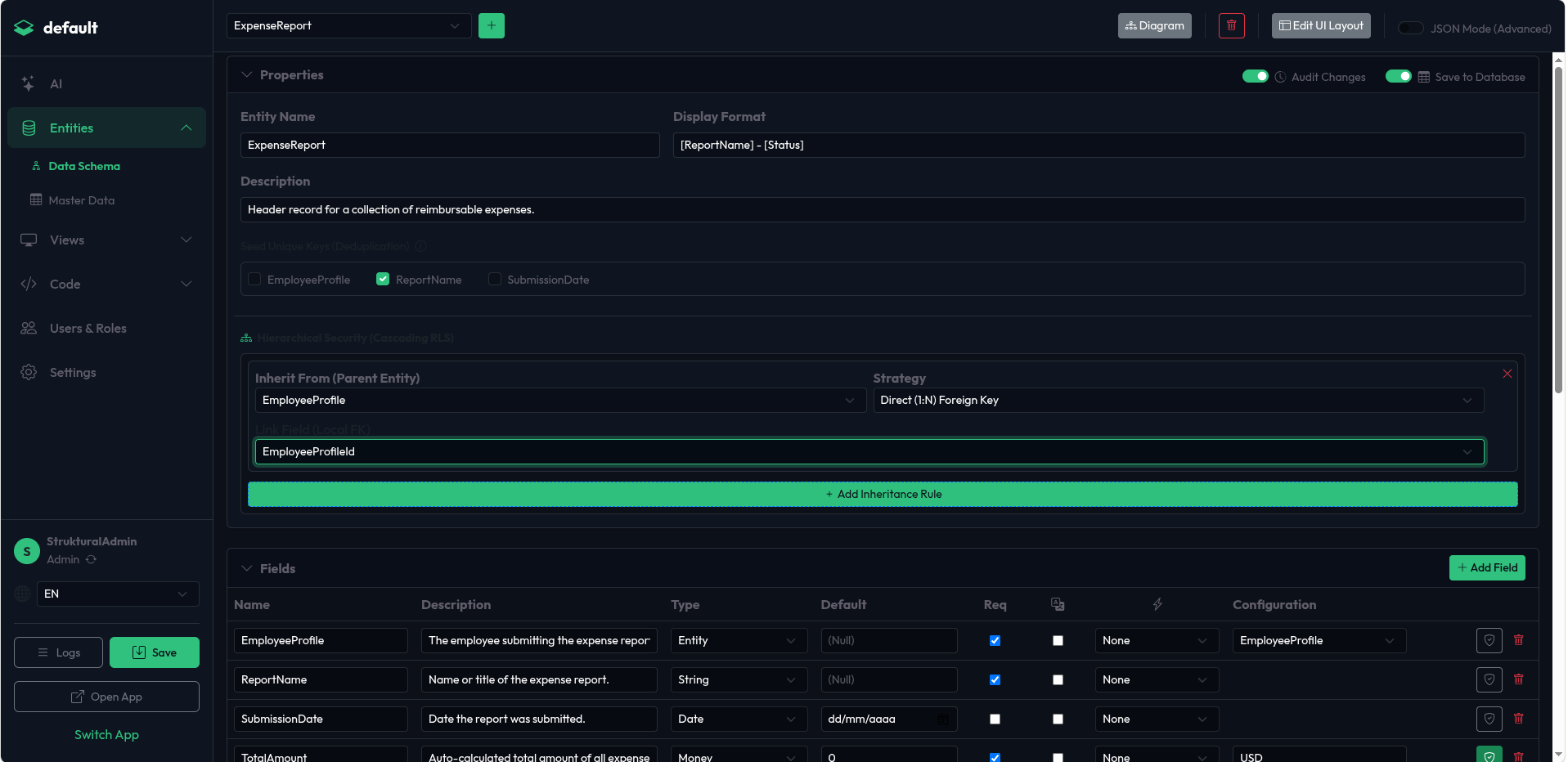Click Add Inheritance Rule button
1568x762 pixels.
(x=883, y=494)
